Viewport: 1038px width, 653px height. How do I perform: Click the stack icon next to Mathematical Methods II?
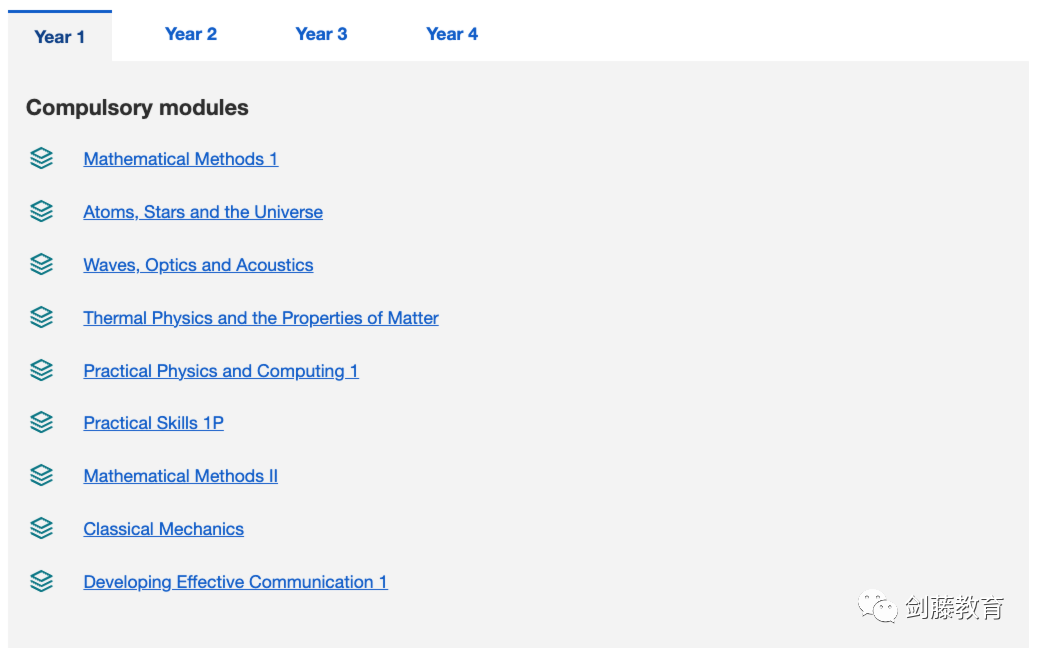pos(41,476)
